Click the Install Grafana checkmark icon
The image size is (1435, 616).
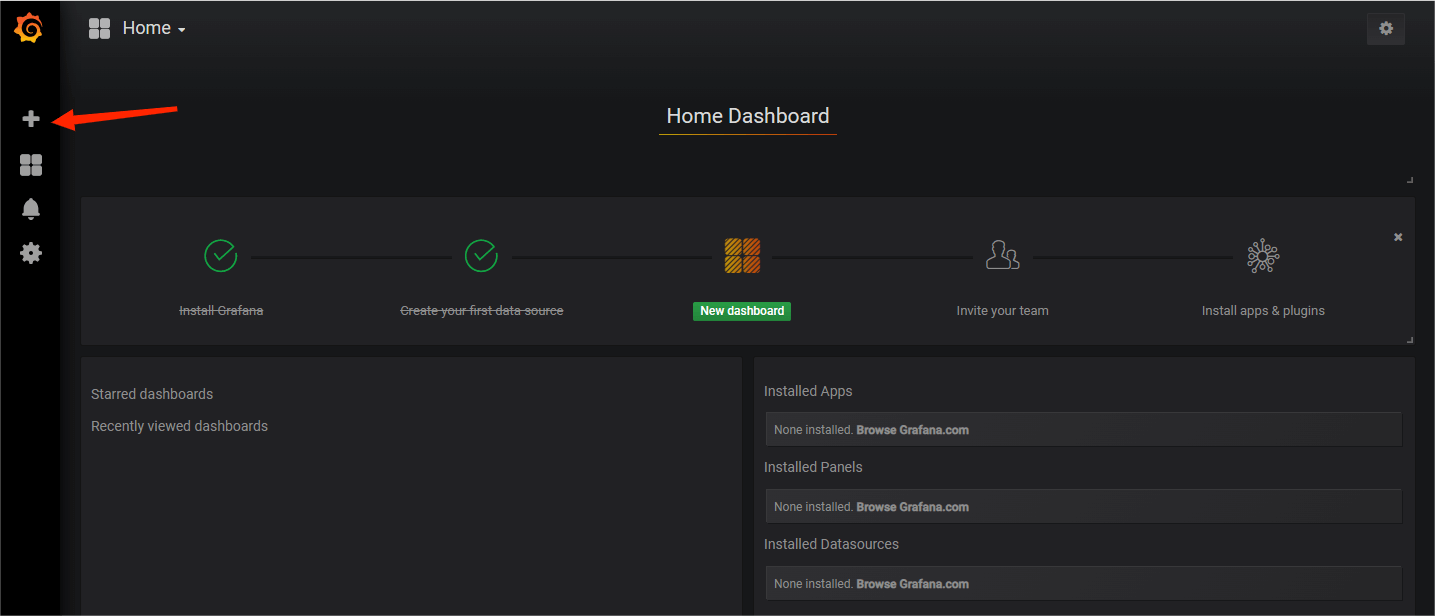pos(220,256)
